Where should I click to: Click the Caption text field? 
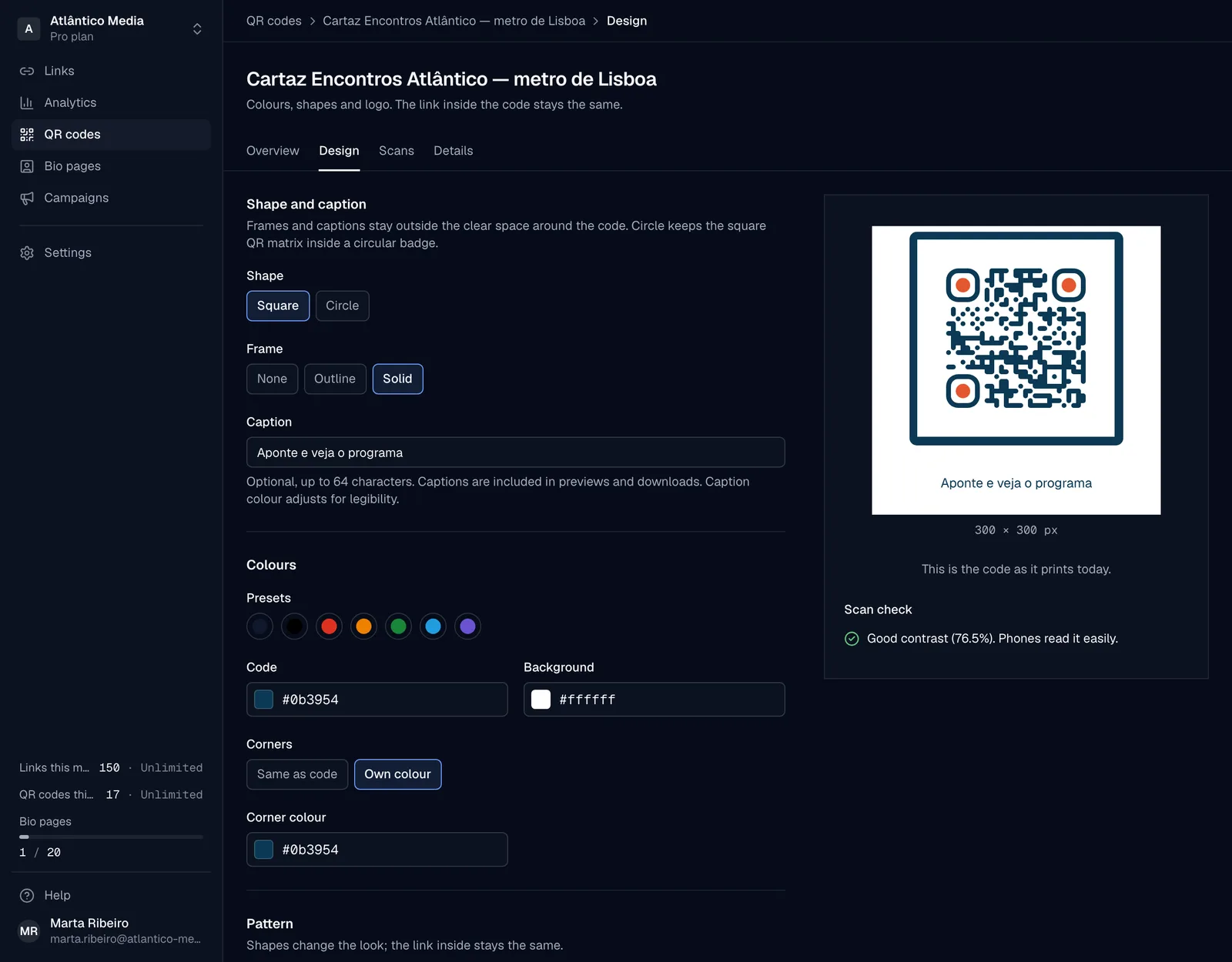516,453
